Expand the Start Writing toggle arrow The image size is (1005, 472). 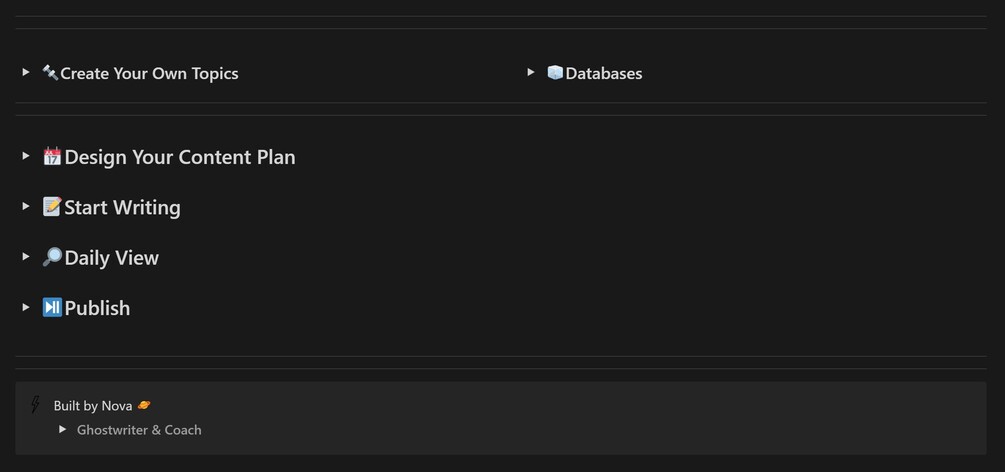click(x=26, y=206)
